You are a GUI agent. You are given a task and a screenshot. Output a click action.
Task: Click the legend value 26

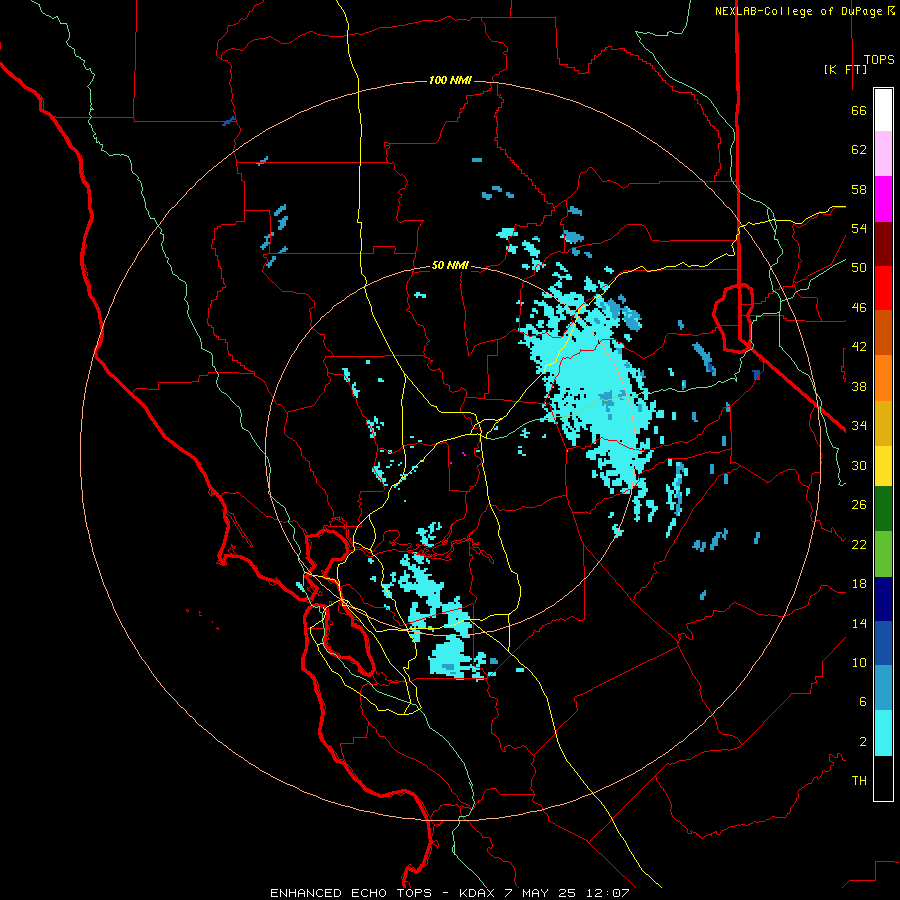point(859,505)
